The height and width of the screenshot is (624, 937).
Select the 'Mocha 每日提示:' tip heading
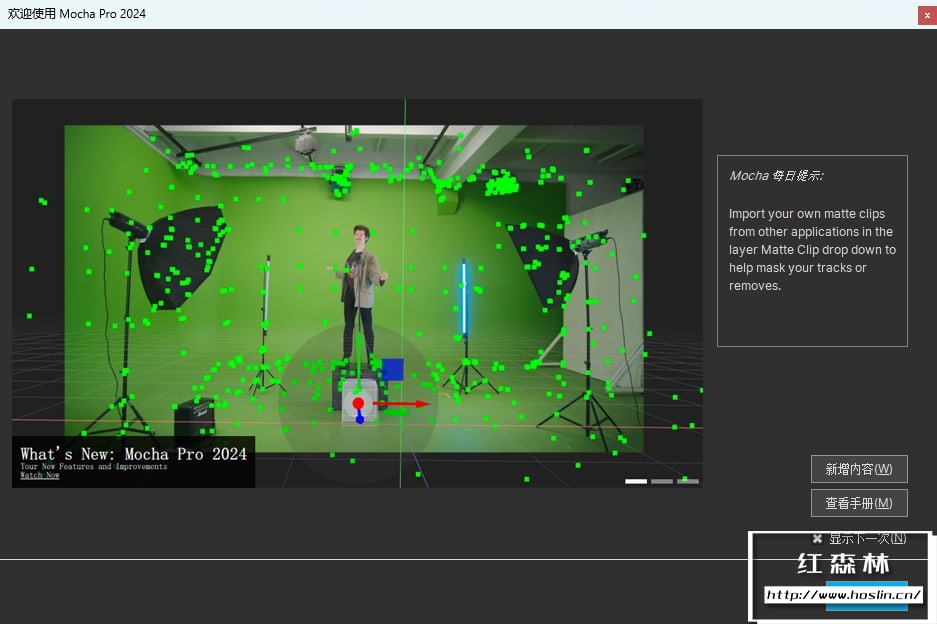[x=776, y=176]
